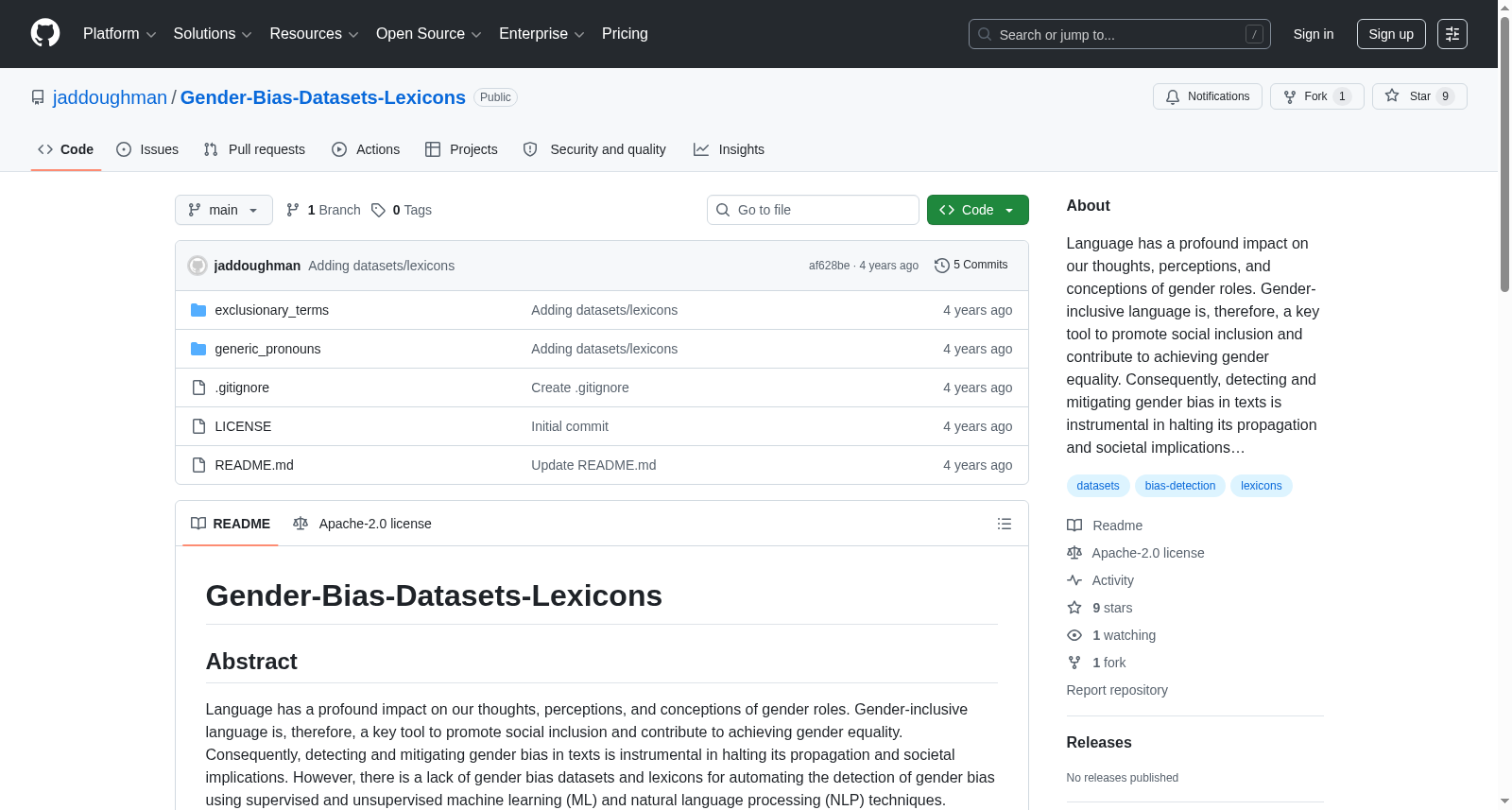Open the generic_pronouns folder
This screenshot has height=810, width=1512.
point(267,349)
